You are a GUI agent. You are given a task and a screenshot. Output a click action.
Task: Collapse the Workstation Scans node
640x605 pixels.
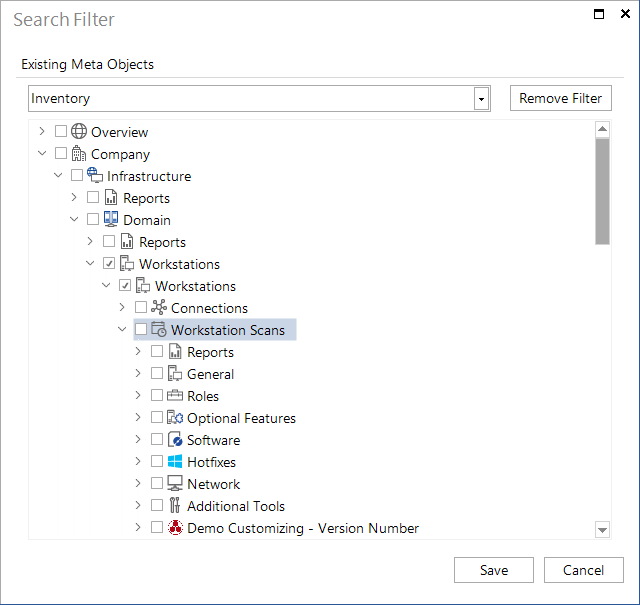(122, 329)
